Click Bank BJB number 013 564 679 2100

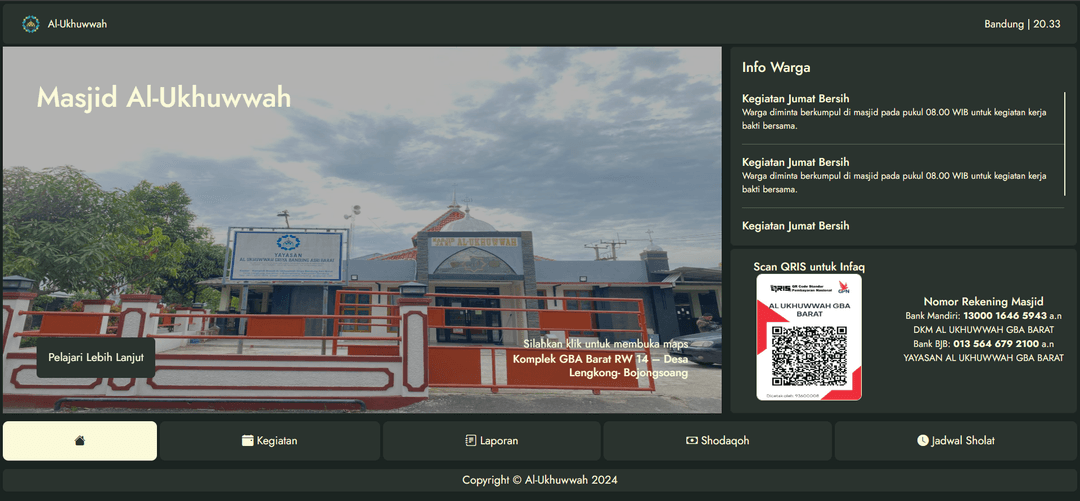click(x=996, y=343)
